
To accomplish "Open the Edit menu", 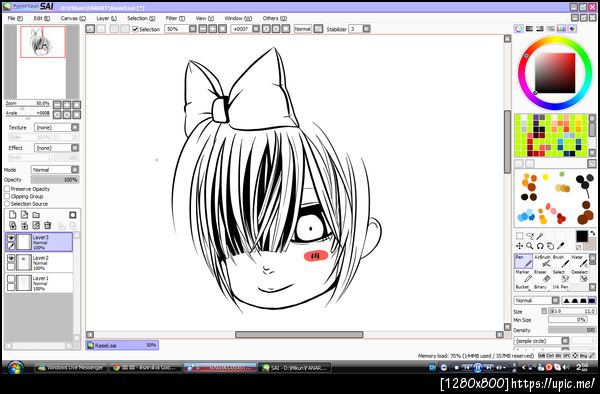I will click(x=42, y=18).
